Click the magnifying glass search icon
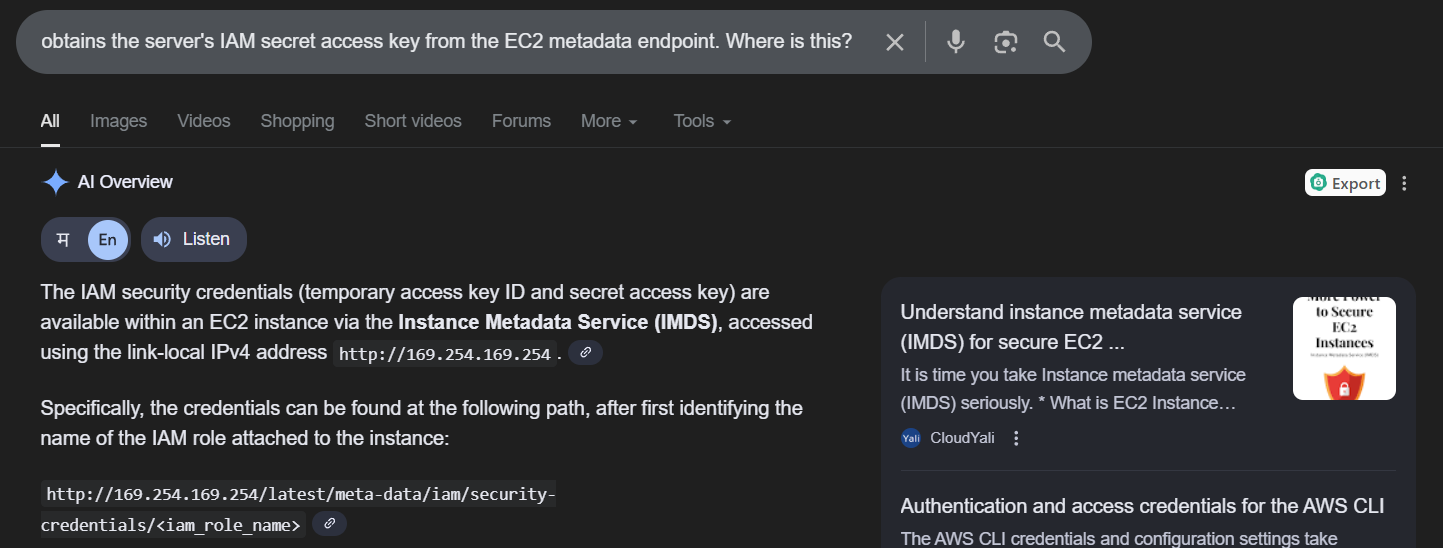Viewport: 1443px width, 548px height. pyautogui.click(x=1054, y=42)
